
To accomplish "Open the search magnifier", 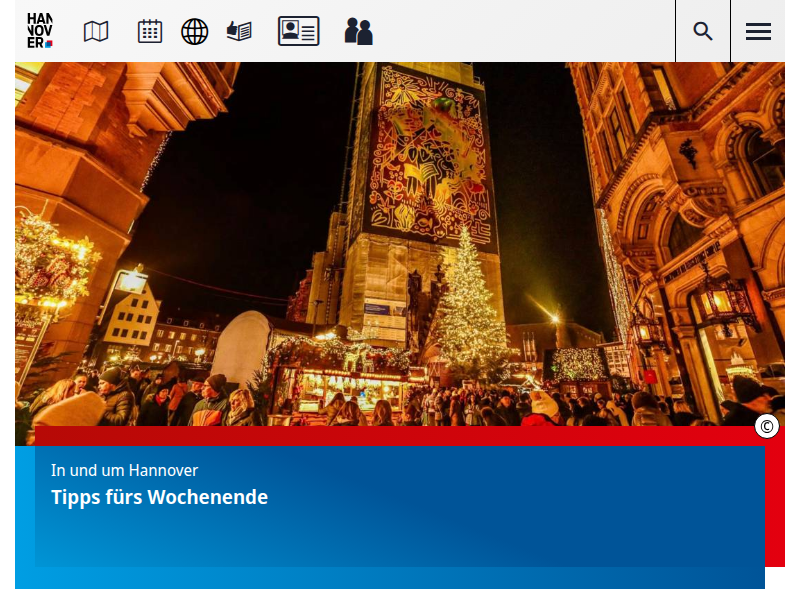I will click(703, 31).
